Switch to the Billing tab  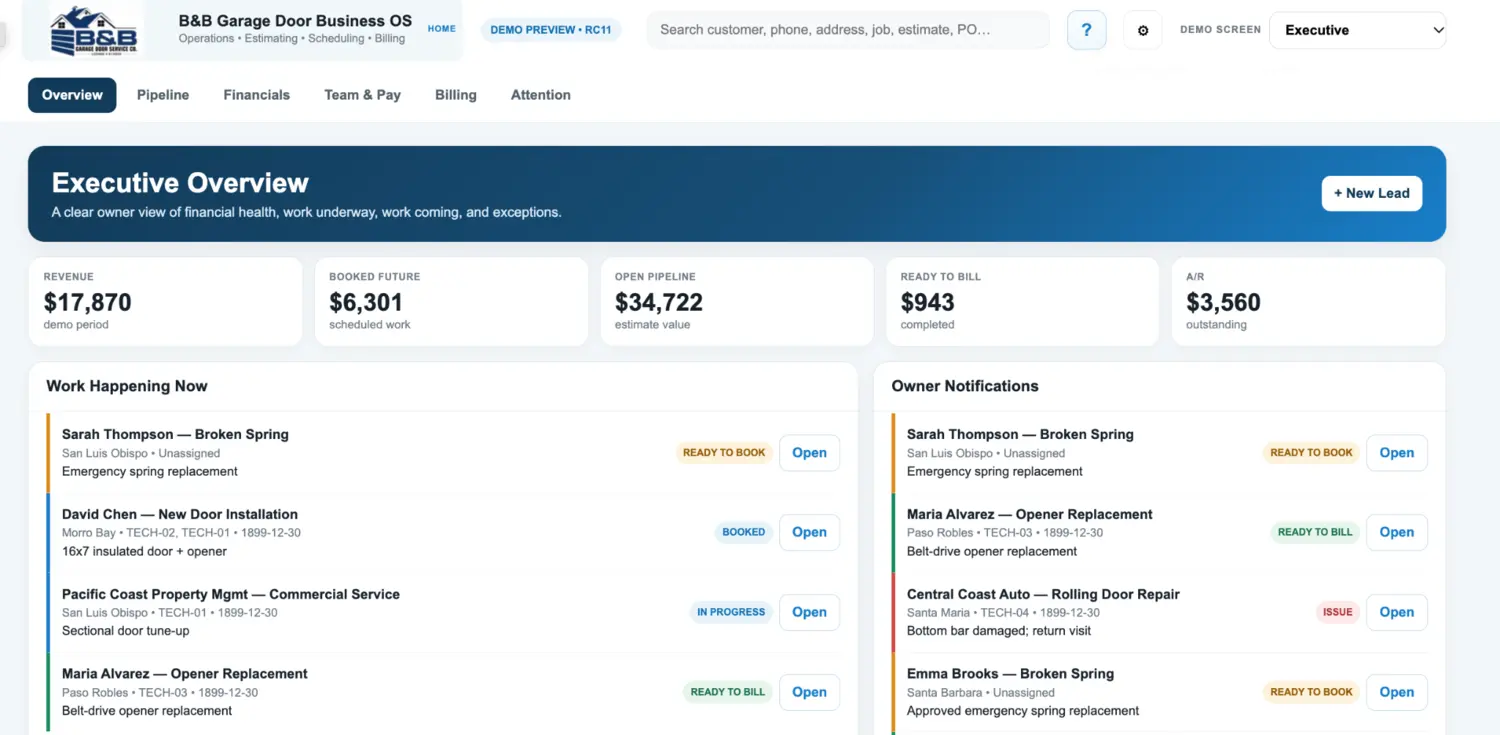click(x=456, y=95)
